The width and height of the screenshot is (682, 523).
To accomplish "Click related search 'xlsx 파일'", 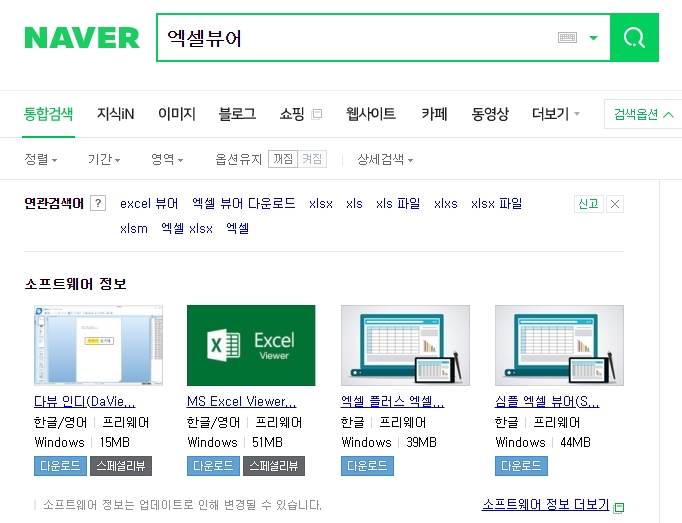I will (x=496, y=204).
